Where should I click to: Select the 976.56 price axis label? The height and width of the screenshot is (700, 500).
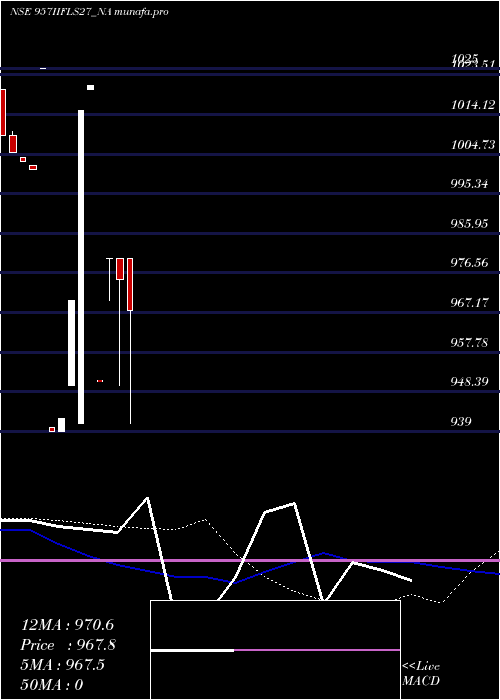pos(469,262)
